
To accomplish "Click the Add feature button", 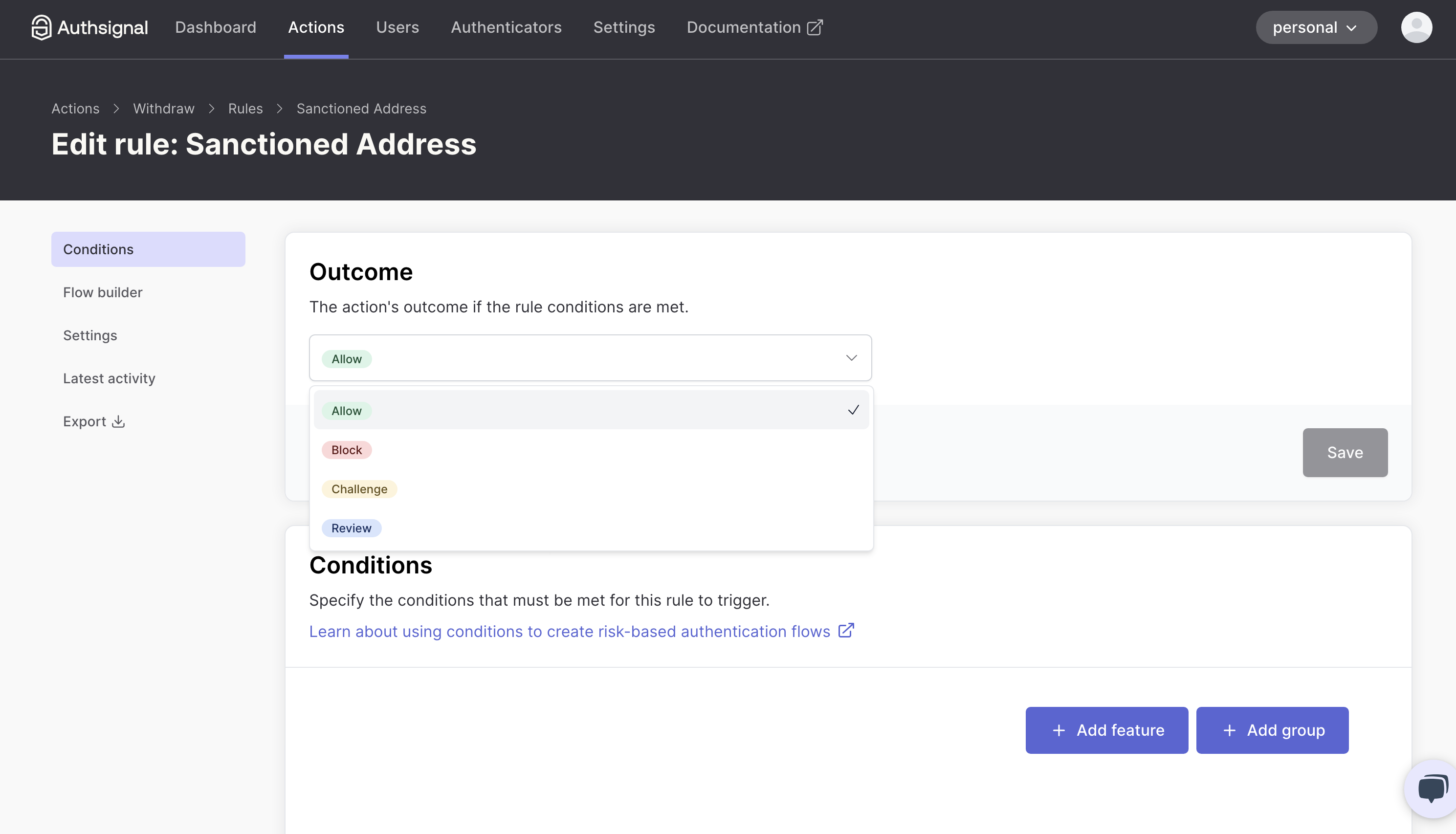I will [1106, 730].
